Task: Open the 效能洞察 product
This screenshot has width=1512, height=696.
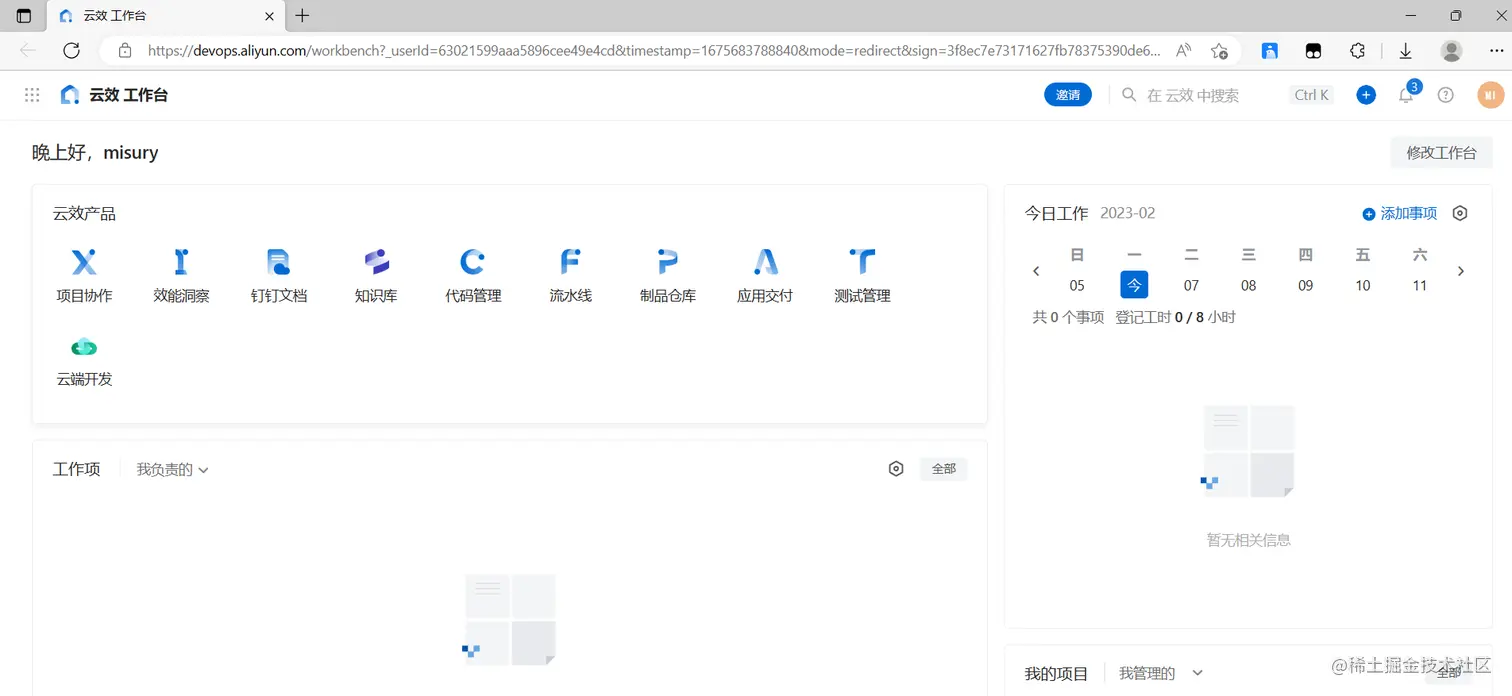Action: (x=181, y=276)
